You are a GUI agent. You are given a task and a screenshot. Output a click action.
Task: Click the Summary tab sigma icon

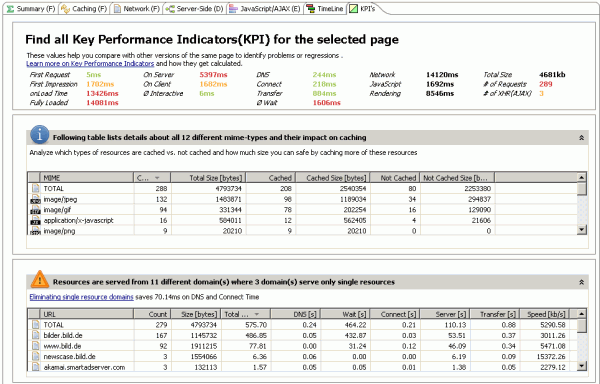click(x=10, y=8)
